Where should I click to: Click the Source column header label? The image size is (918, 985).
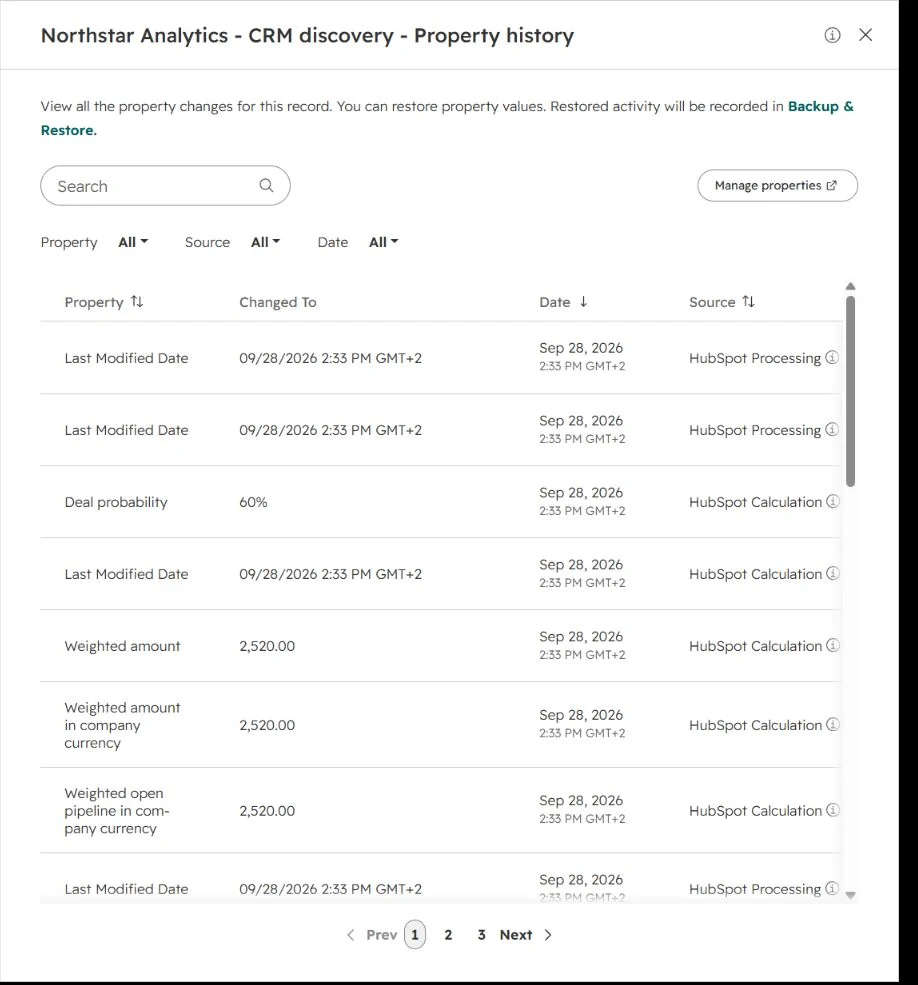(712, 302)
